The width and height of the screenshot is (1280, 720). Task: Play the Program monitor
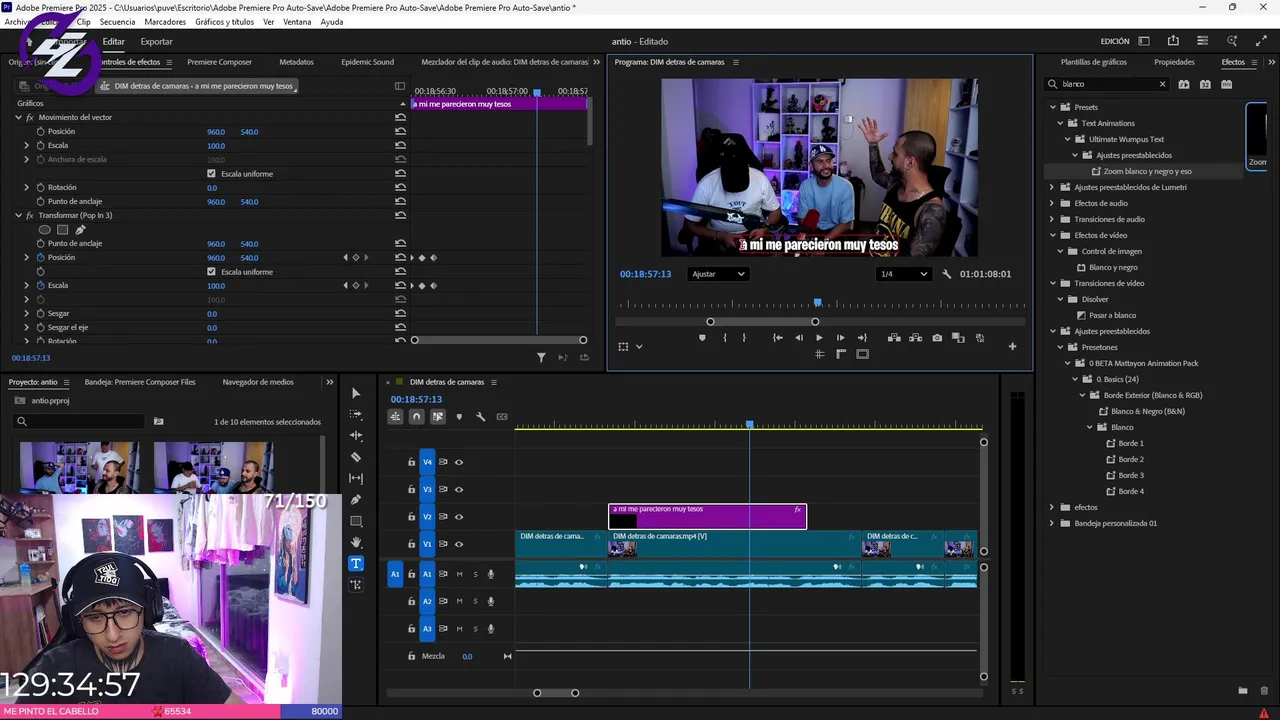[819, 338]
